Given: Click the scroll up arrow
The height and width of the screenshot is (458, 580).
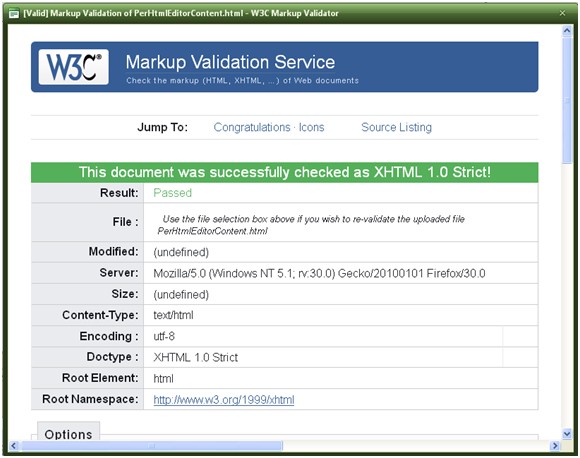Looking at the screenshot, I should (x=567, y=30).
